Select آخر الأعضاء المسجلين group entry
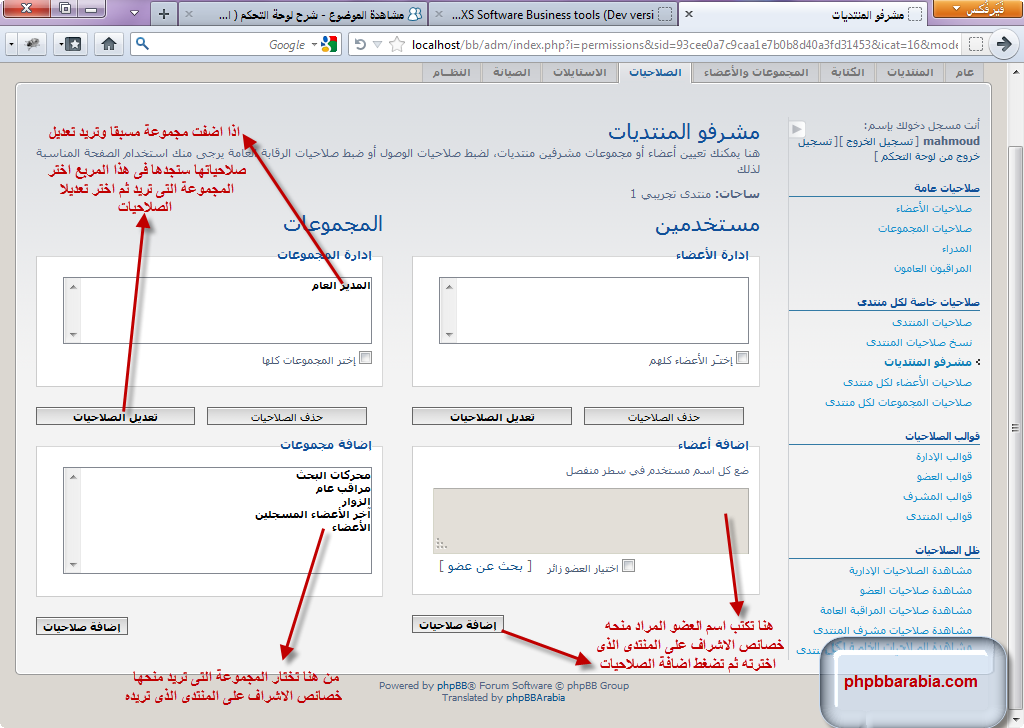The height and width of the screenshot is (728, 1024). coord(313,514)
